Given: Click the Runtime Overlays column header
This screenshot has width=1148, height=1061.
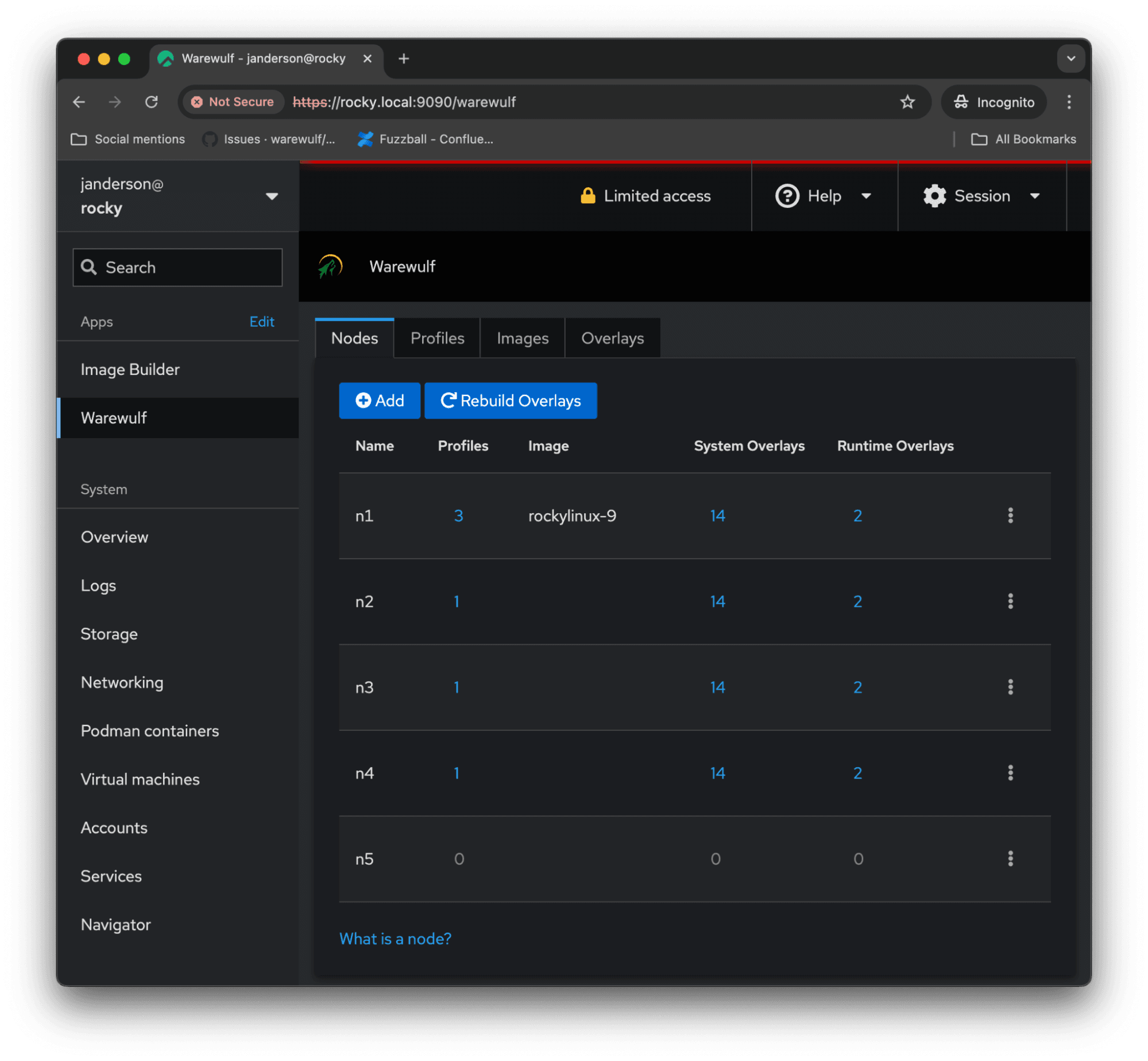Looking at the screenshot, I should [x=895, y=446].
